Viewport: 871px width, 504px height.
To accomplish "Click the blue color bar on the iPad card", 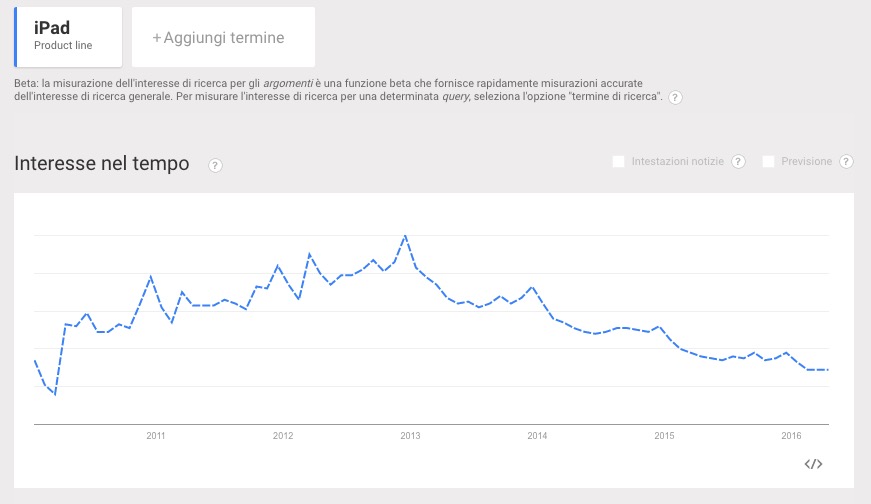I will (x=16, y=36).
